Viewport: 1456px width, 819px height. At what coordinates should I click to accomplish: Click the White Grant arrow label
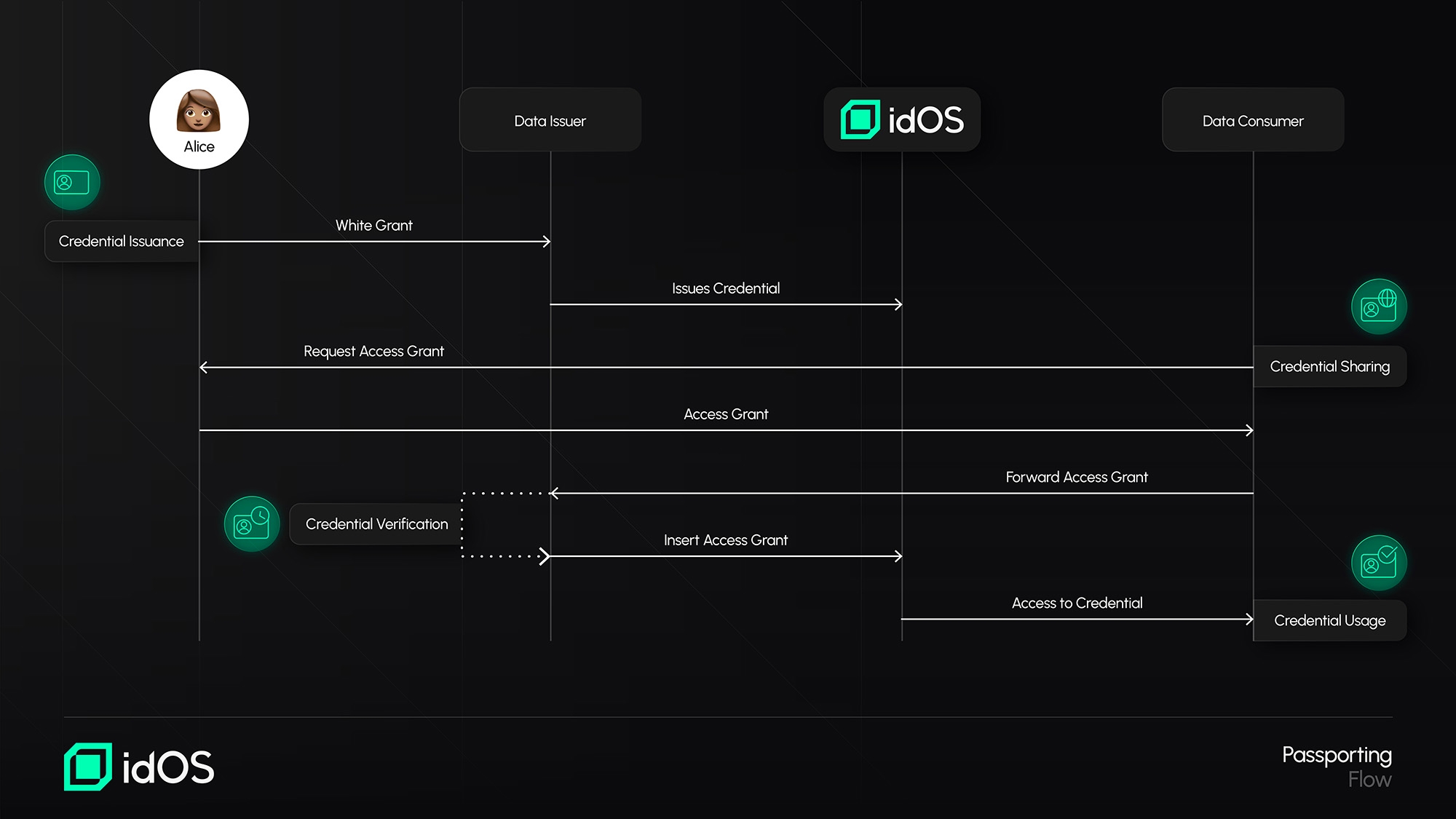click(x=373, y=226)
